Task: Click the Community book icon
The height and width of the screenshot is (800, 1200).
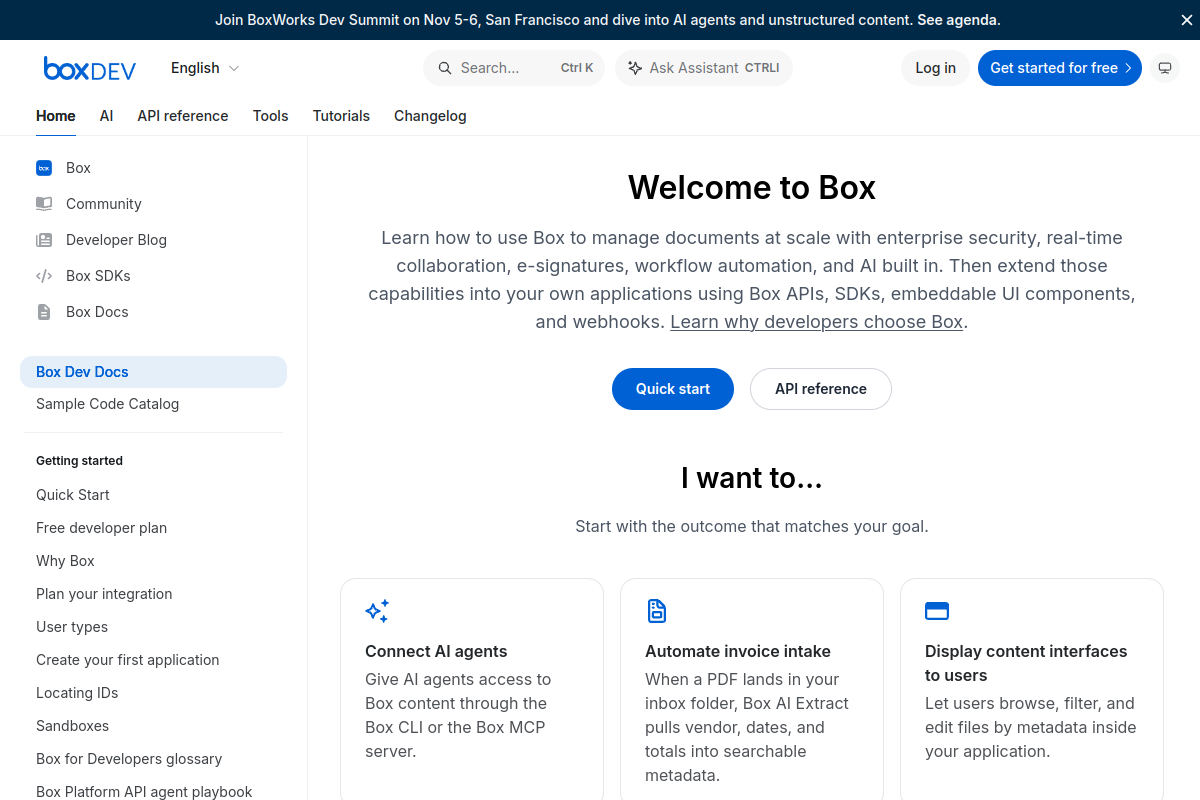Action: click(44, 204)
